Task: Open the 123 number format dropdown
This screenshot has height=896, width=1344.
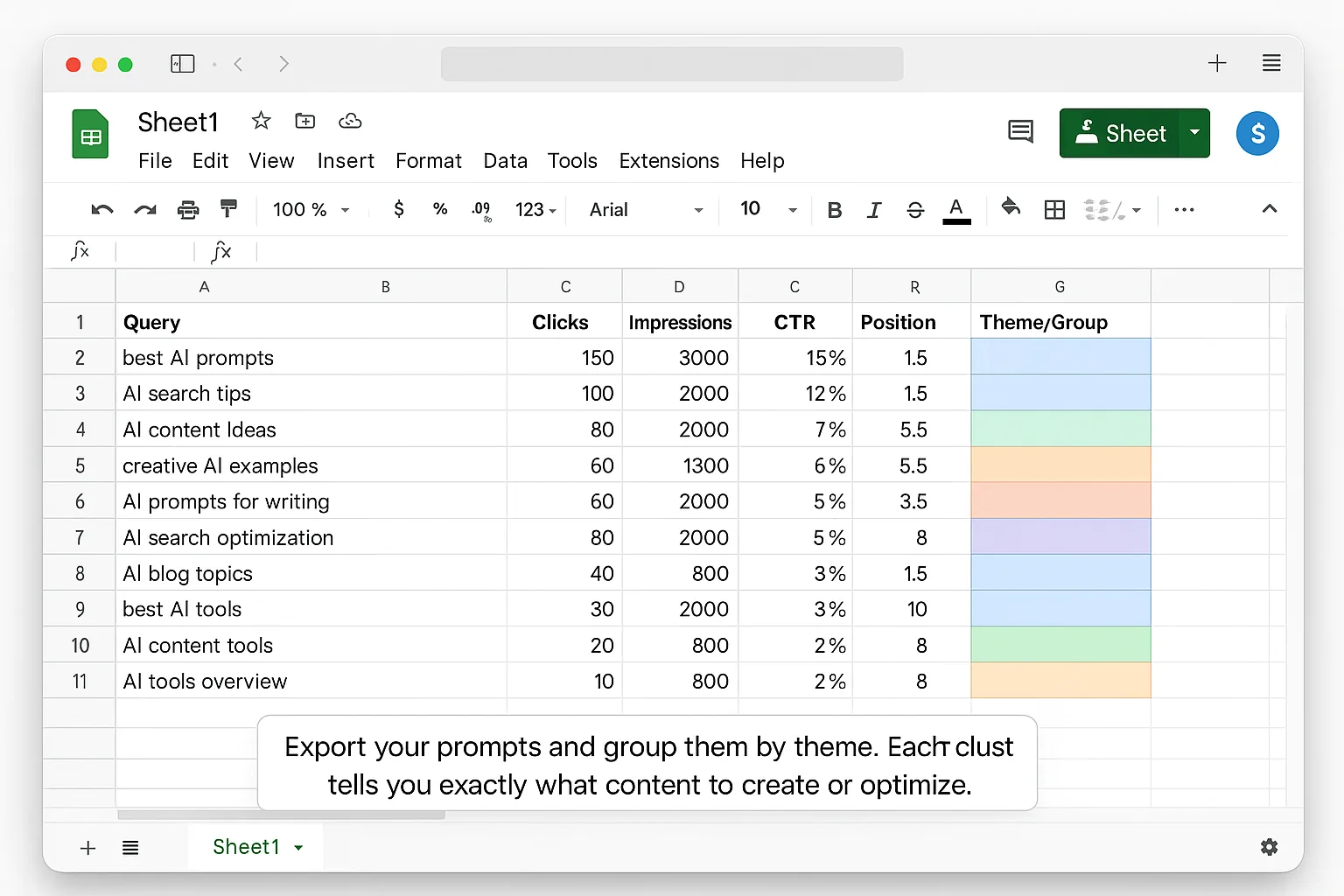Action: 535,210
